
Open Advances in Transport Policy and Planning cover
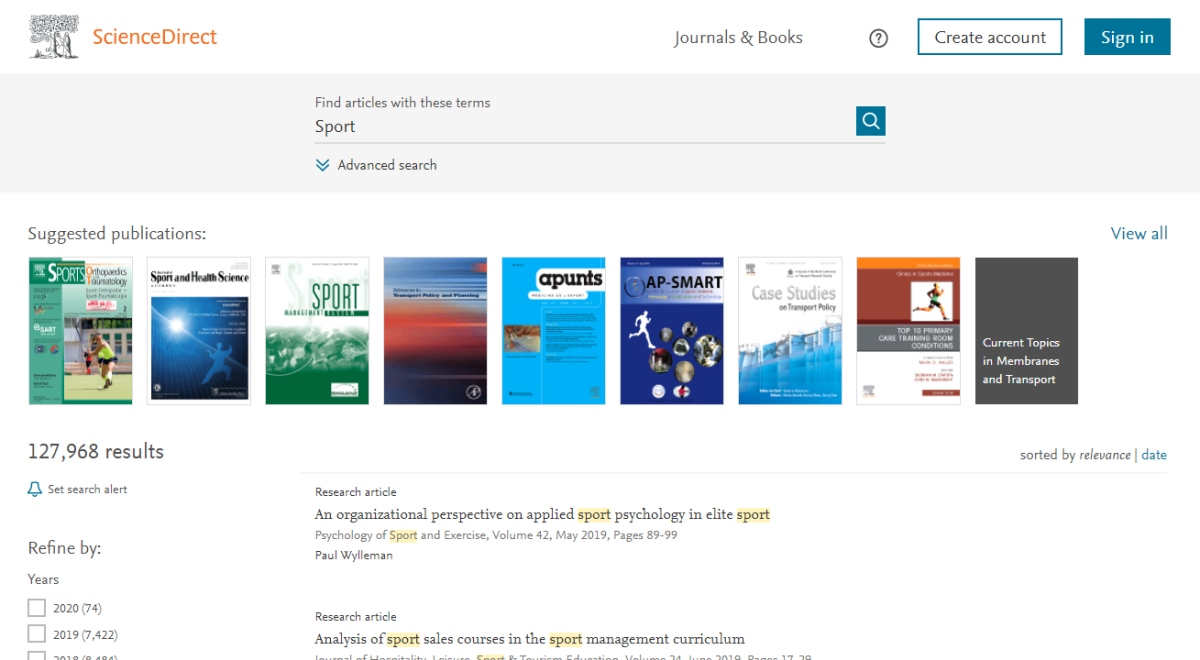435,331
